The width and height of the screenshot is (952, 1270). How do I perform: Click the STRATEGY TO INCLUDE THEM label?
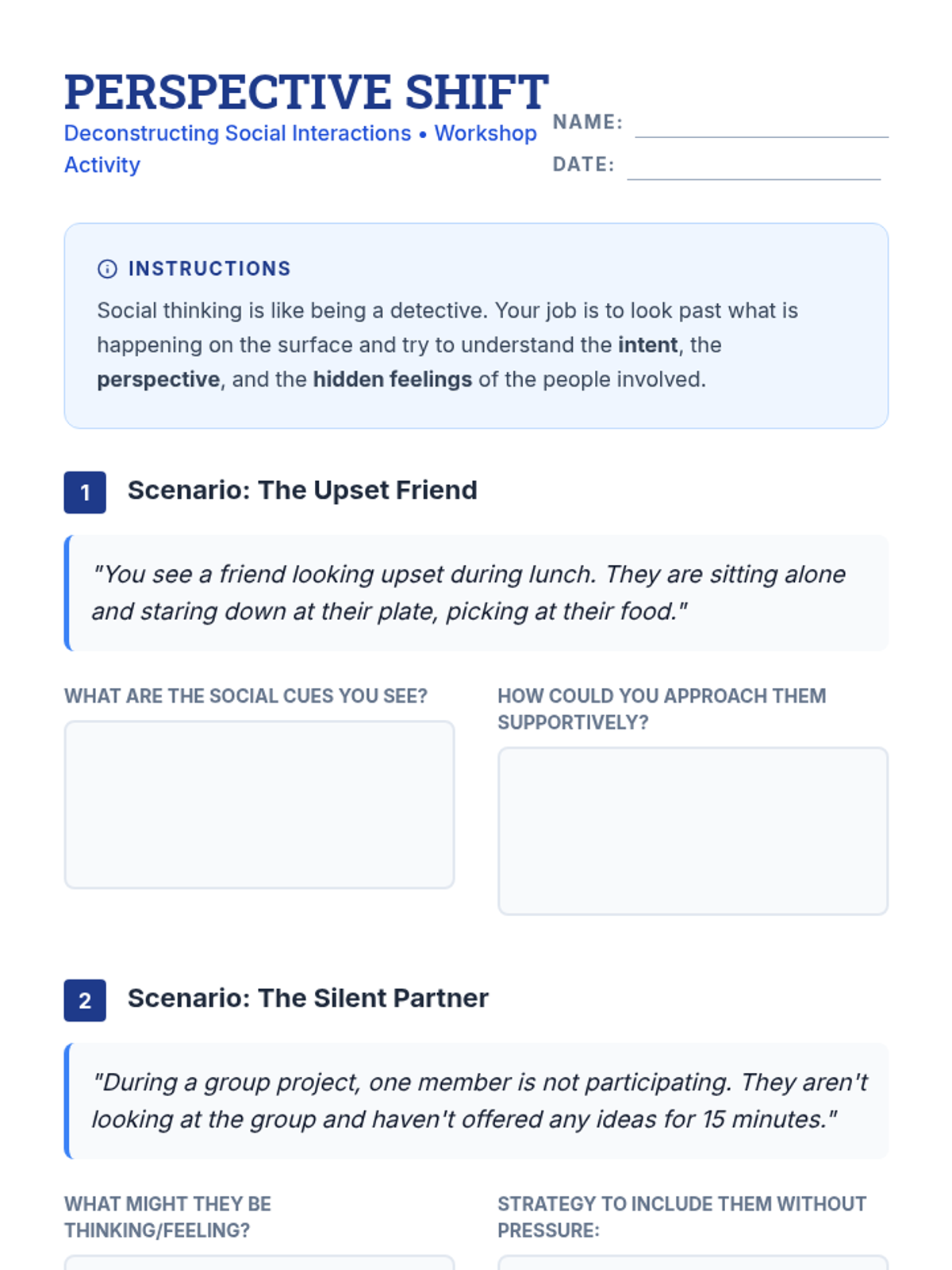click(x=681, y=1217)
